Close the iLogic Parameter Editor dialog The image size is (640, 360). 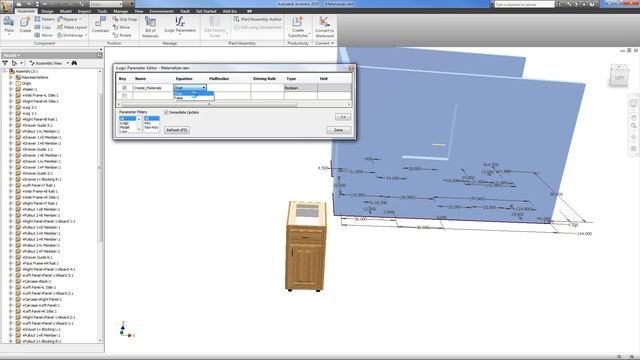point(351,68)
